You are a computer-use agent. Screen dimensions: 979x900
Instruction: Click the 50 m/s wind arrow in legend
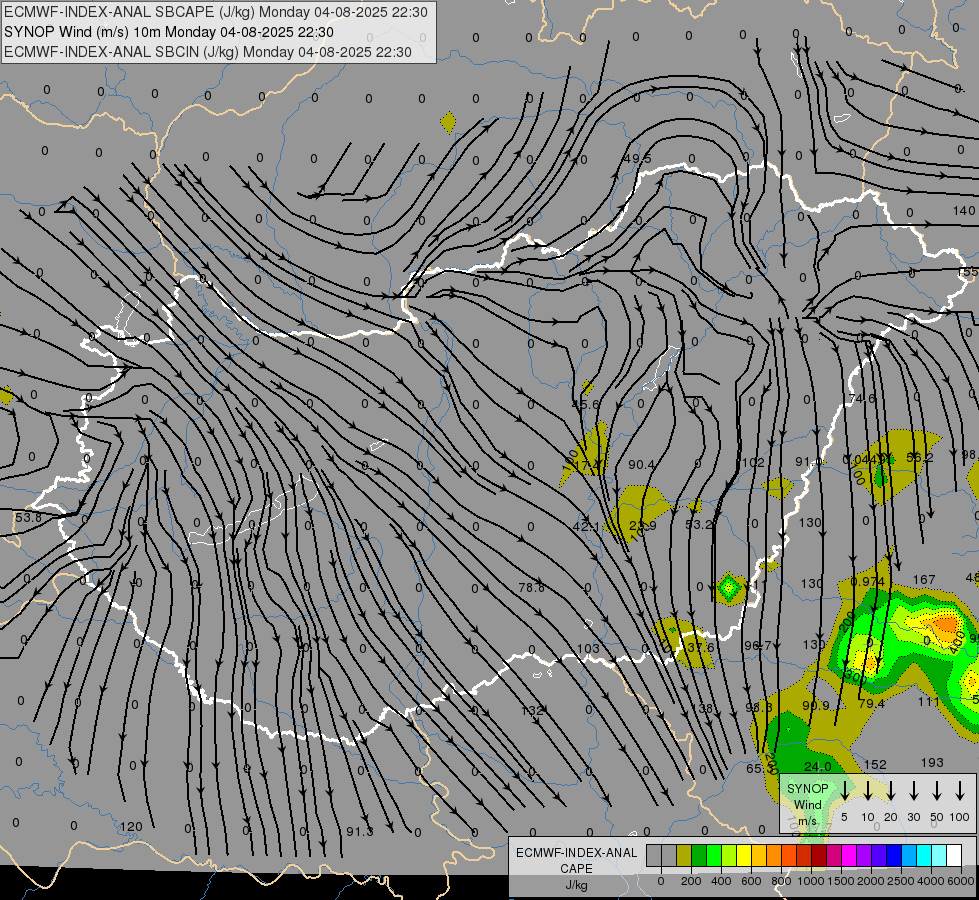[937, 790]
